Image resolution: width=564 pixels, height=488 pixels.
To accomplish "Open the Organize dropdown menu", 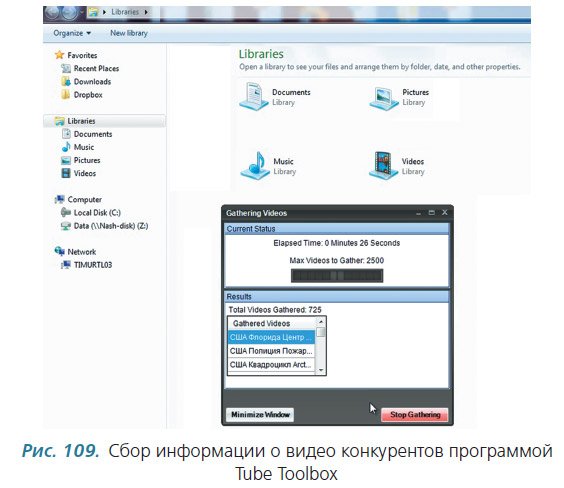I will [72, 33].
